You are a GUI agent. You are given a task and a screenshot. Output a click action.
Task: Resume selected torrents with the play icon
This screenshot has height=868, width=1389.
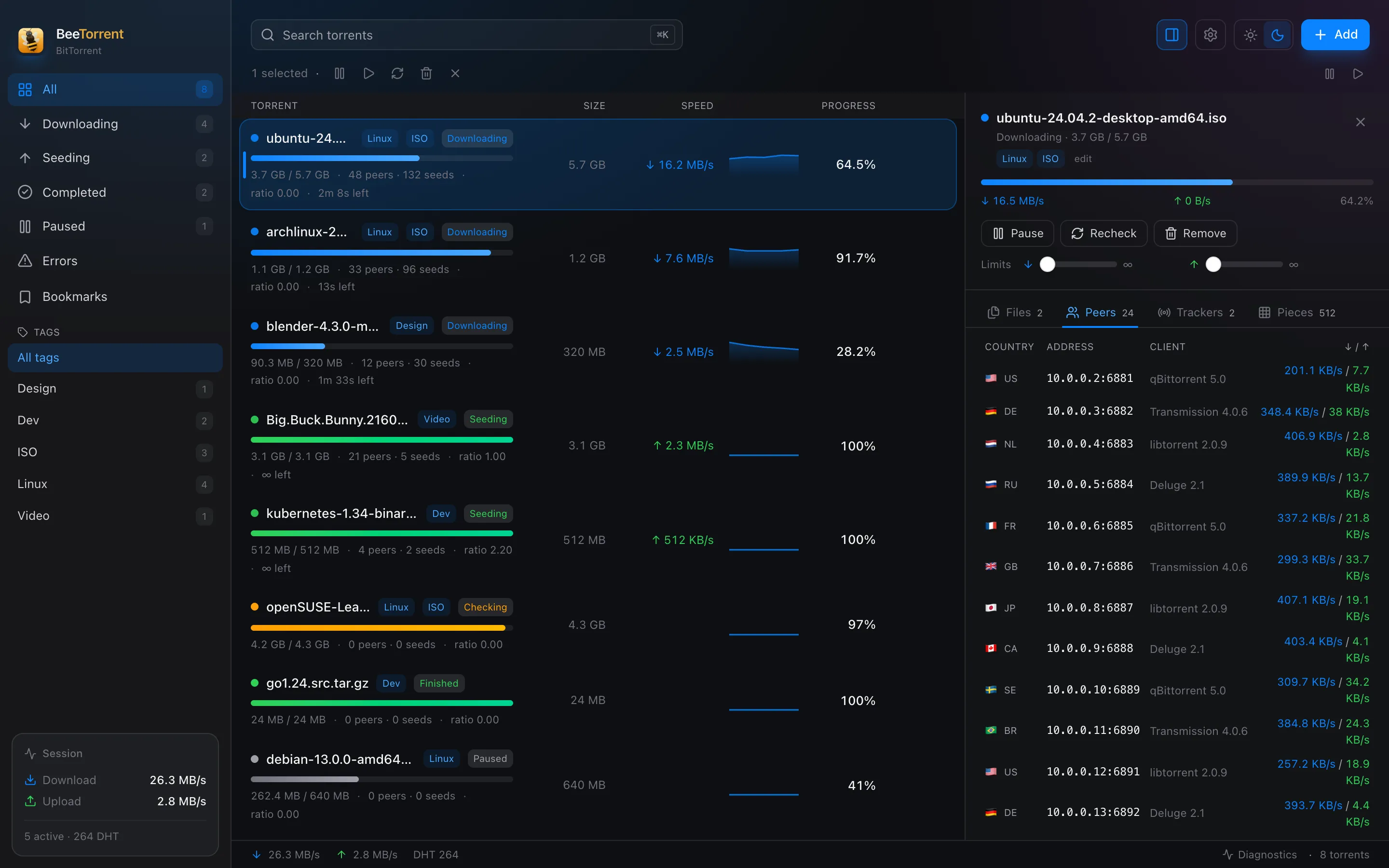click(x=368, y=73)
